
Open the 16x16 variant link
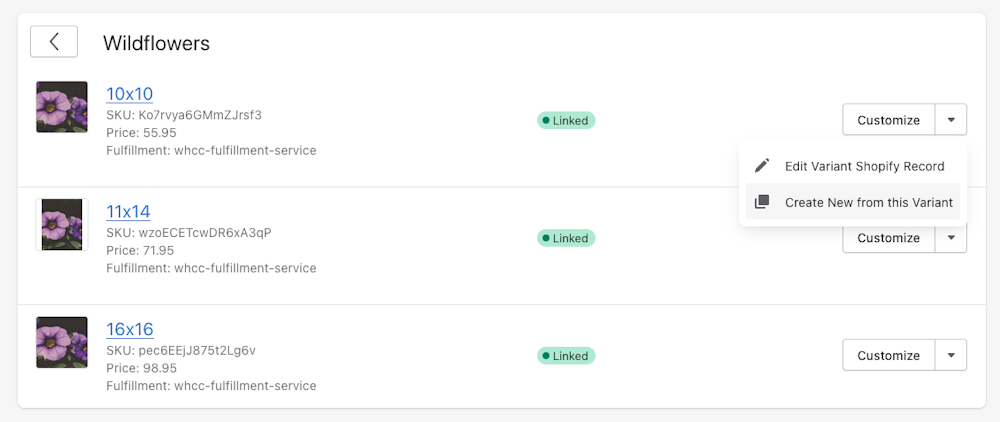(x=129, y=329)
